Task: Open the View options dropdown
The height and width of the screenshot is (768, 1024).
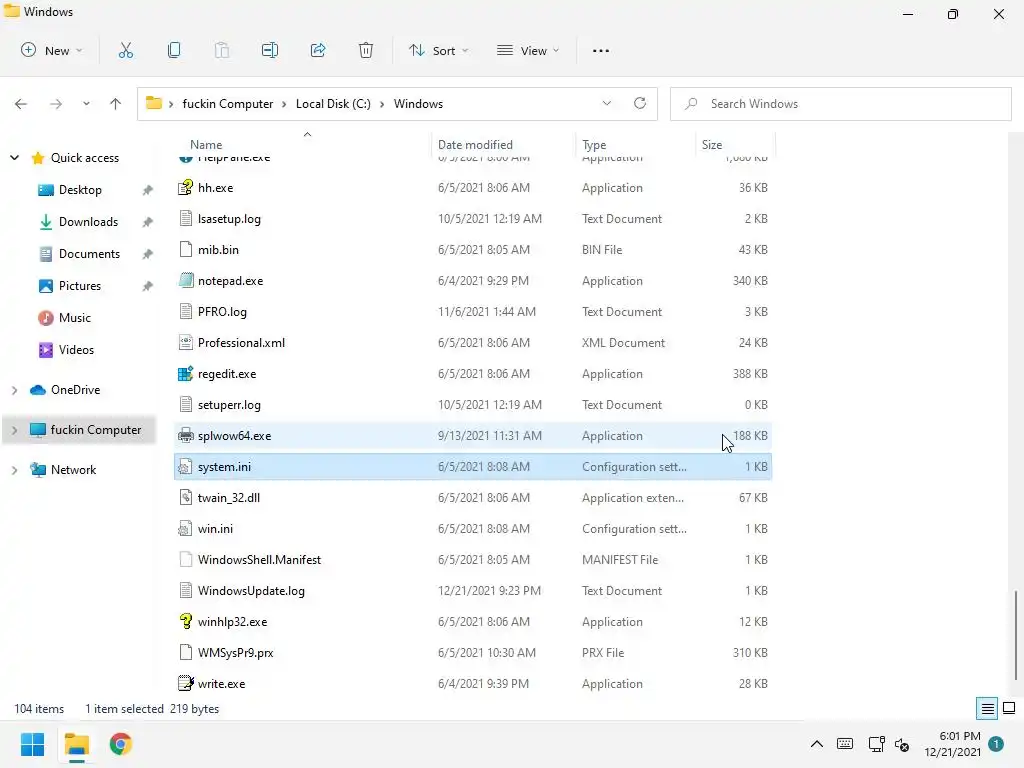Action: coord(528,50)
